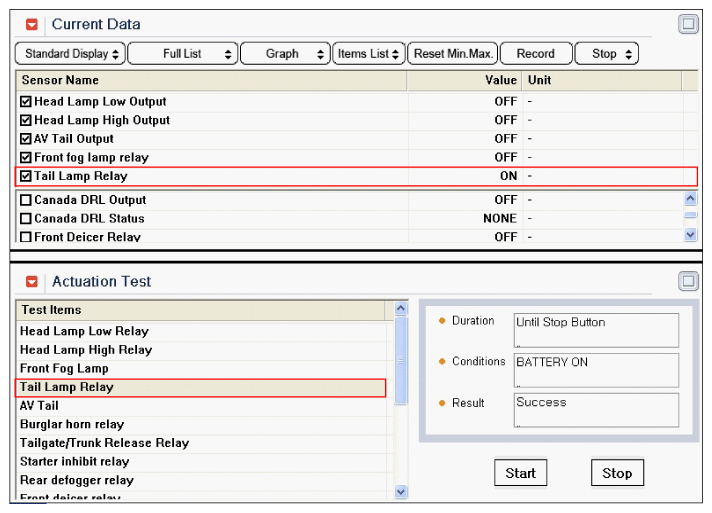This screenshot has width=712, height=513.
Task: Uncheck AV Tail Output checkbox
Action: [x=26, y=138]
